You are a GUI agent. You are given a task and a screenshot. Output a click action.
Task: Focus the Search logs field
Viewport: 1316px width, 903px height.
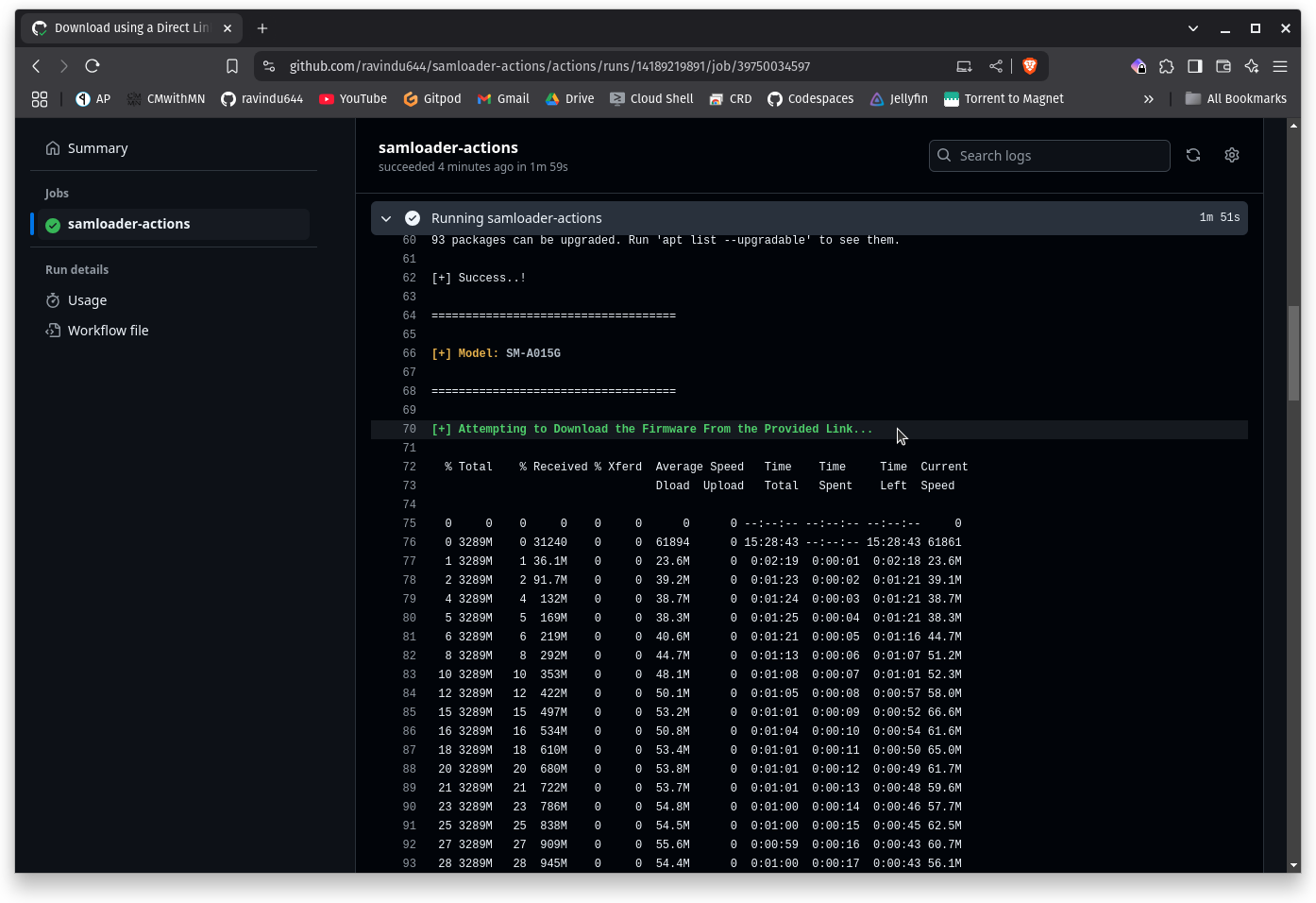coord(1050,156)
